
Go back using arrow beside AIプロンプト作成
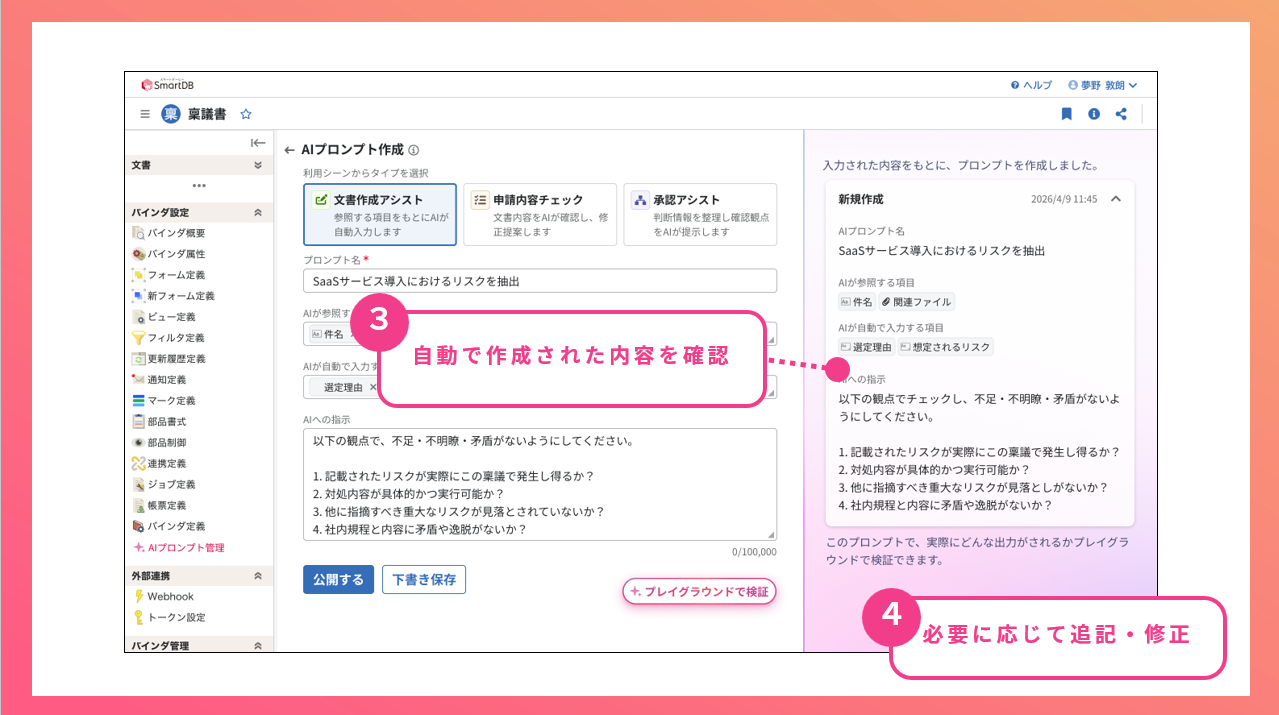pos(289,150)
